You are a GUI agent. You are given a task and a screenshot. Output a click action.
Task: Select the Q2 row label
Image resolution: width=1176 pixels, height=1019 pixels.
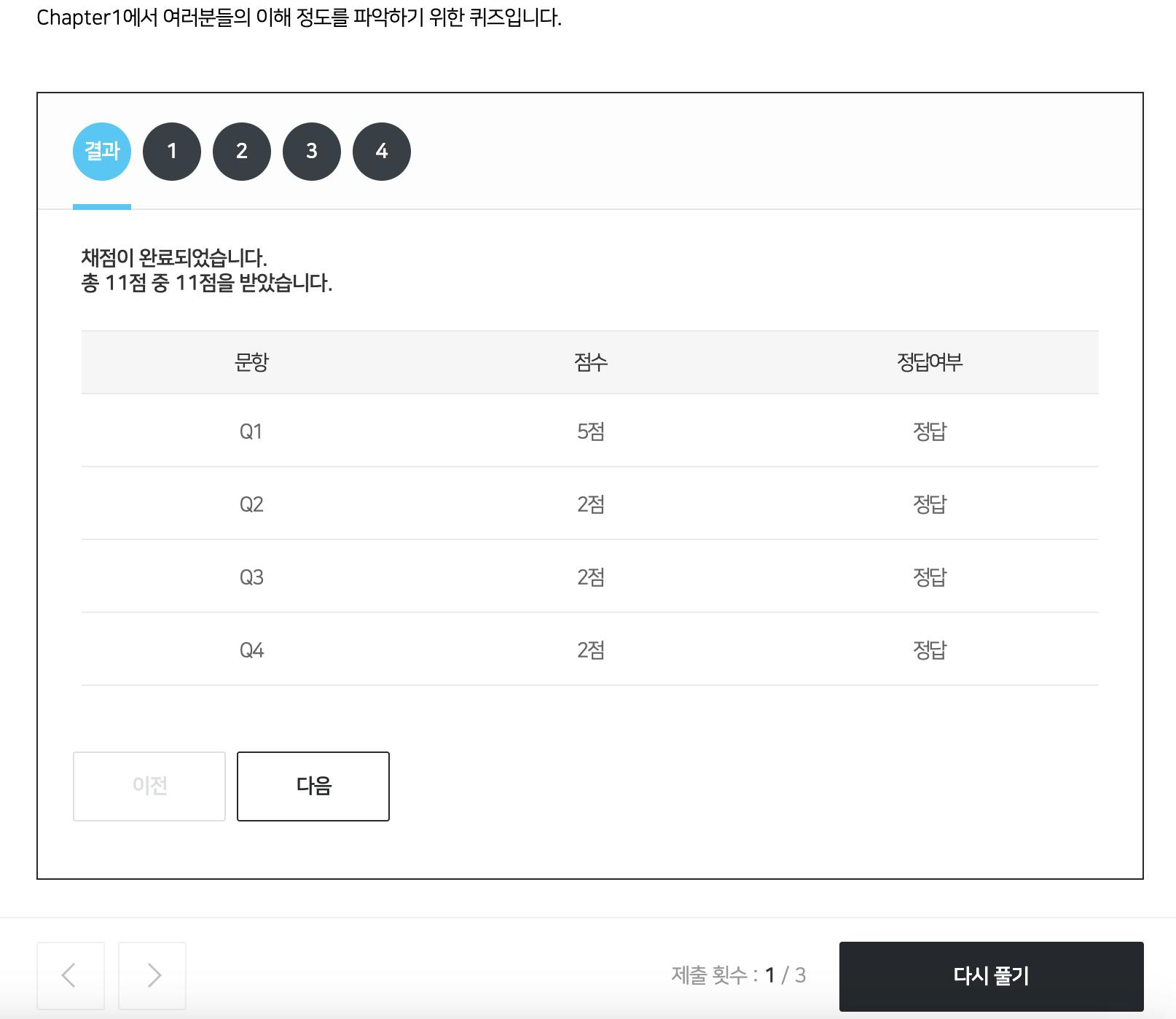pos(251,504)
